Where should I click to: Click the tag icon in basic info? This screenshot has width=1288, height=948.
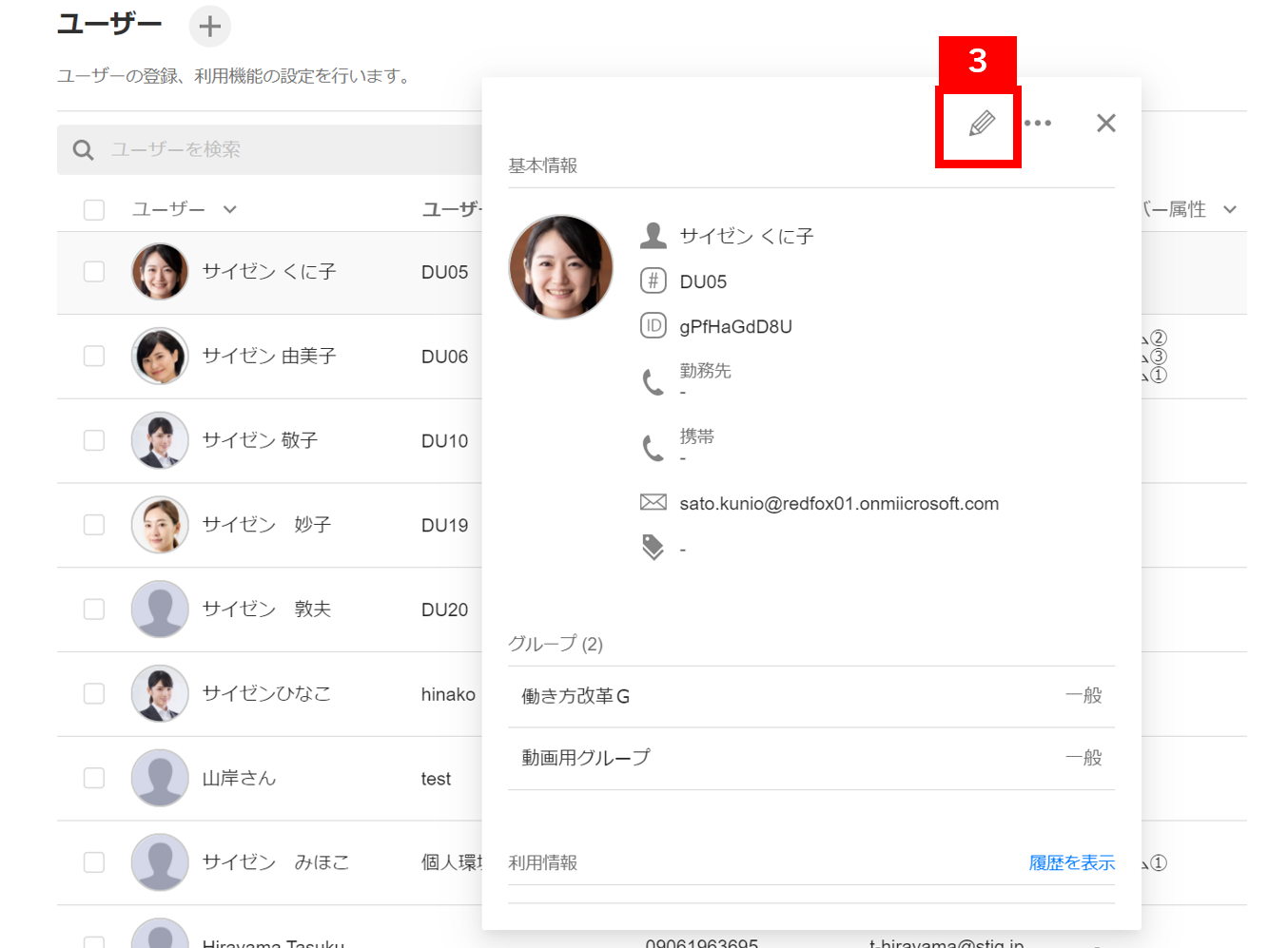pos(654,547)
